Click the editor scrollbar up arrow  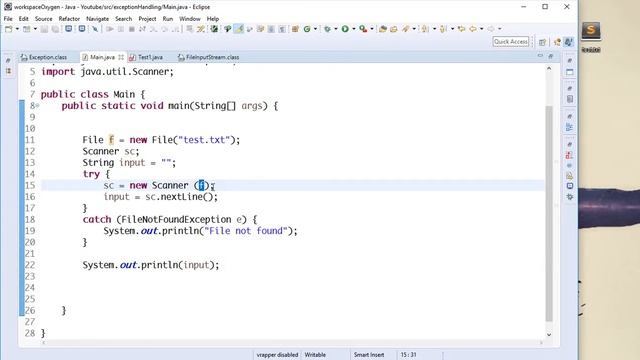click(x=549, y=69)
